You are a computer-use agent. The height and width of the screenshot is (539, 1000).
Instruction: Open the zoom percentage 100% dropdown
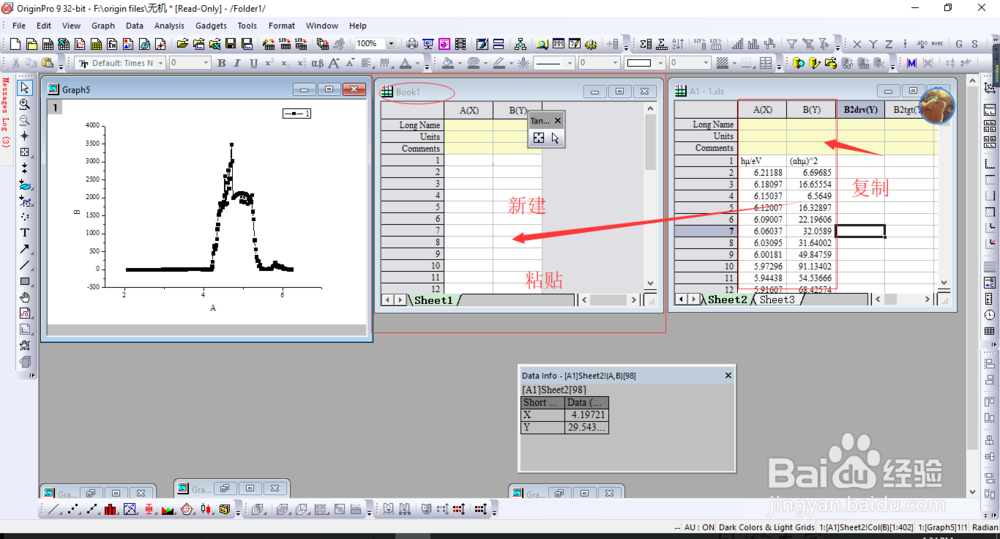tap(391, 44)
